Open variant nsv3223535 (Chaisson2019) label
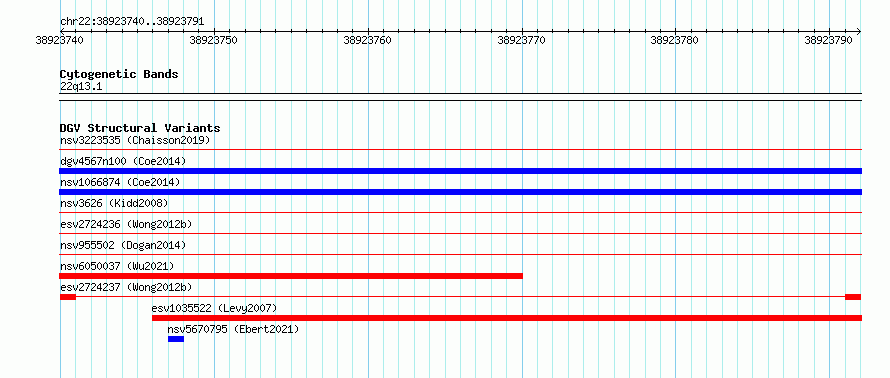The width and height of the screenshot is (890, 378). click(x=135, y=140)
